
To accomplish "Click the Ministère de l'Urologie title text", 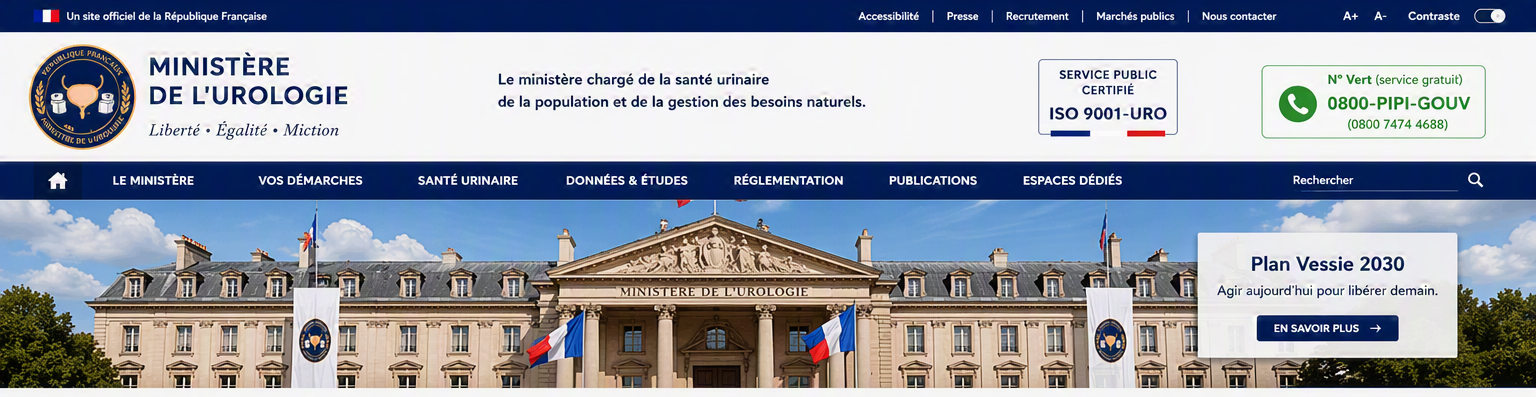I will 248,82.
